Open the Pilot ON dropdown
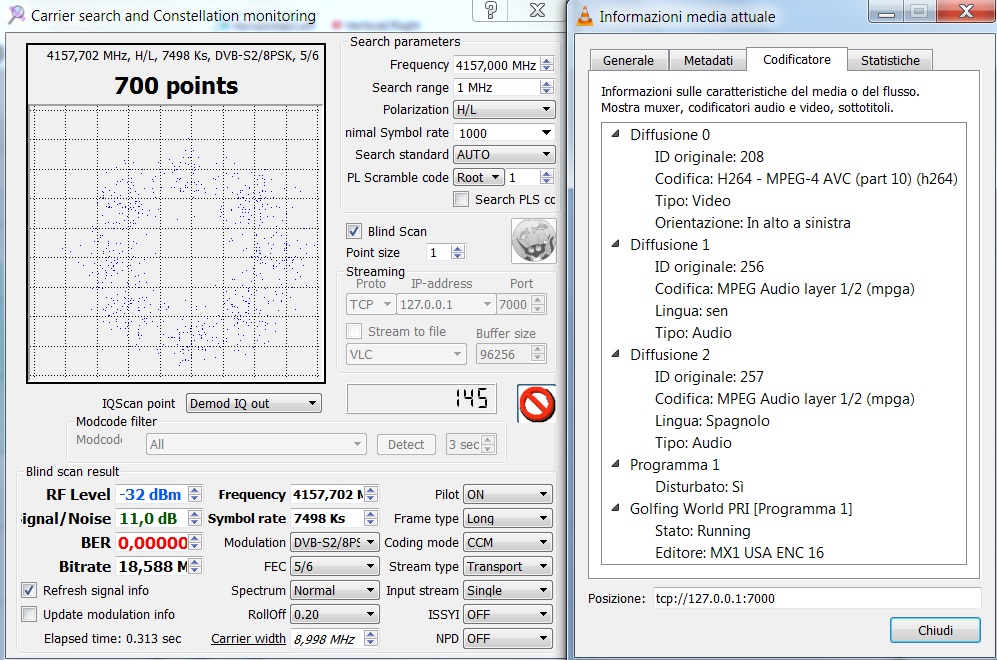 coord(507,494)
